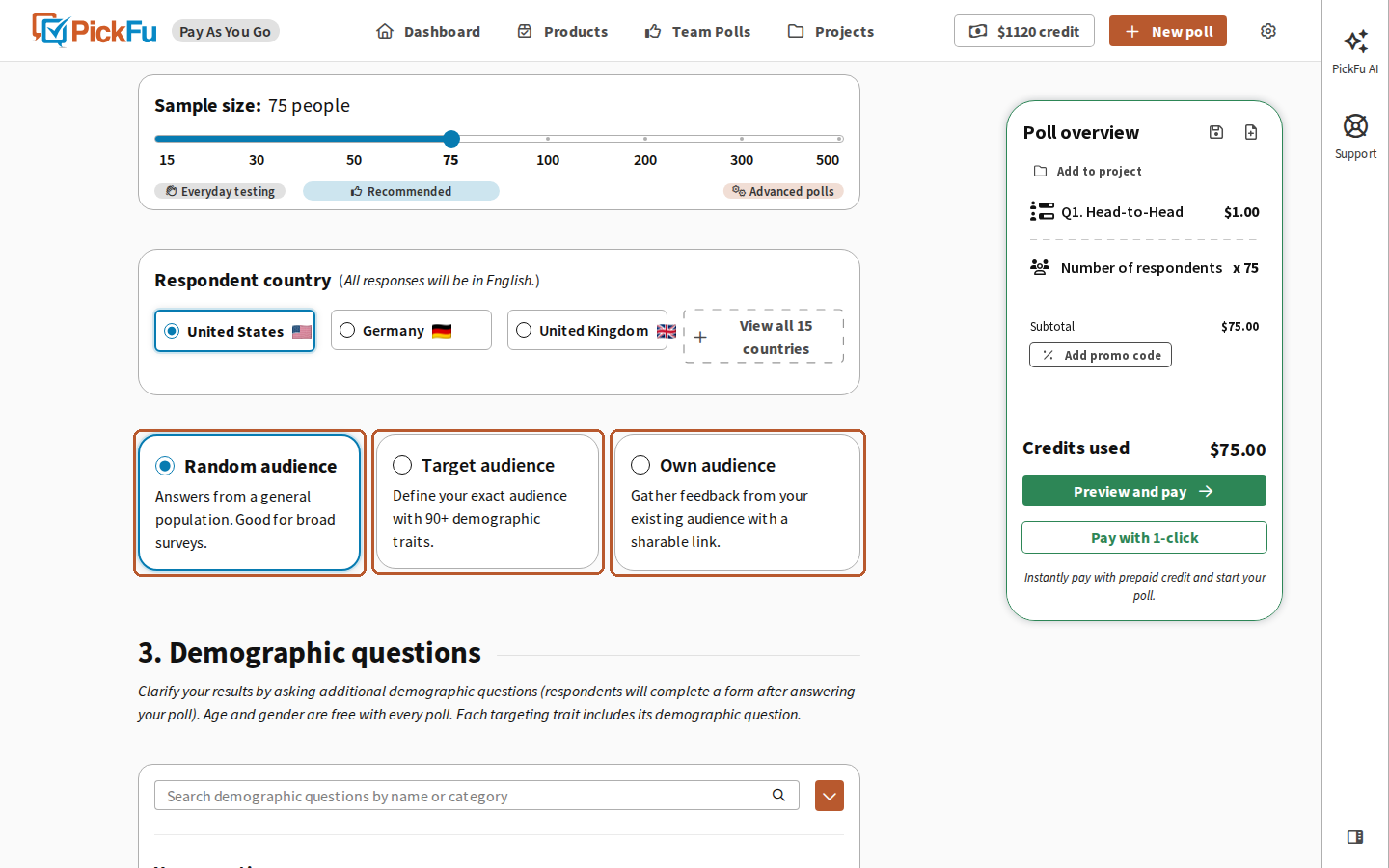The width and height of the screenshot is (1389, 868).
Task: Select United Kingdom respondent country
Action: pyautogui.click(x=587, y=330)
